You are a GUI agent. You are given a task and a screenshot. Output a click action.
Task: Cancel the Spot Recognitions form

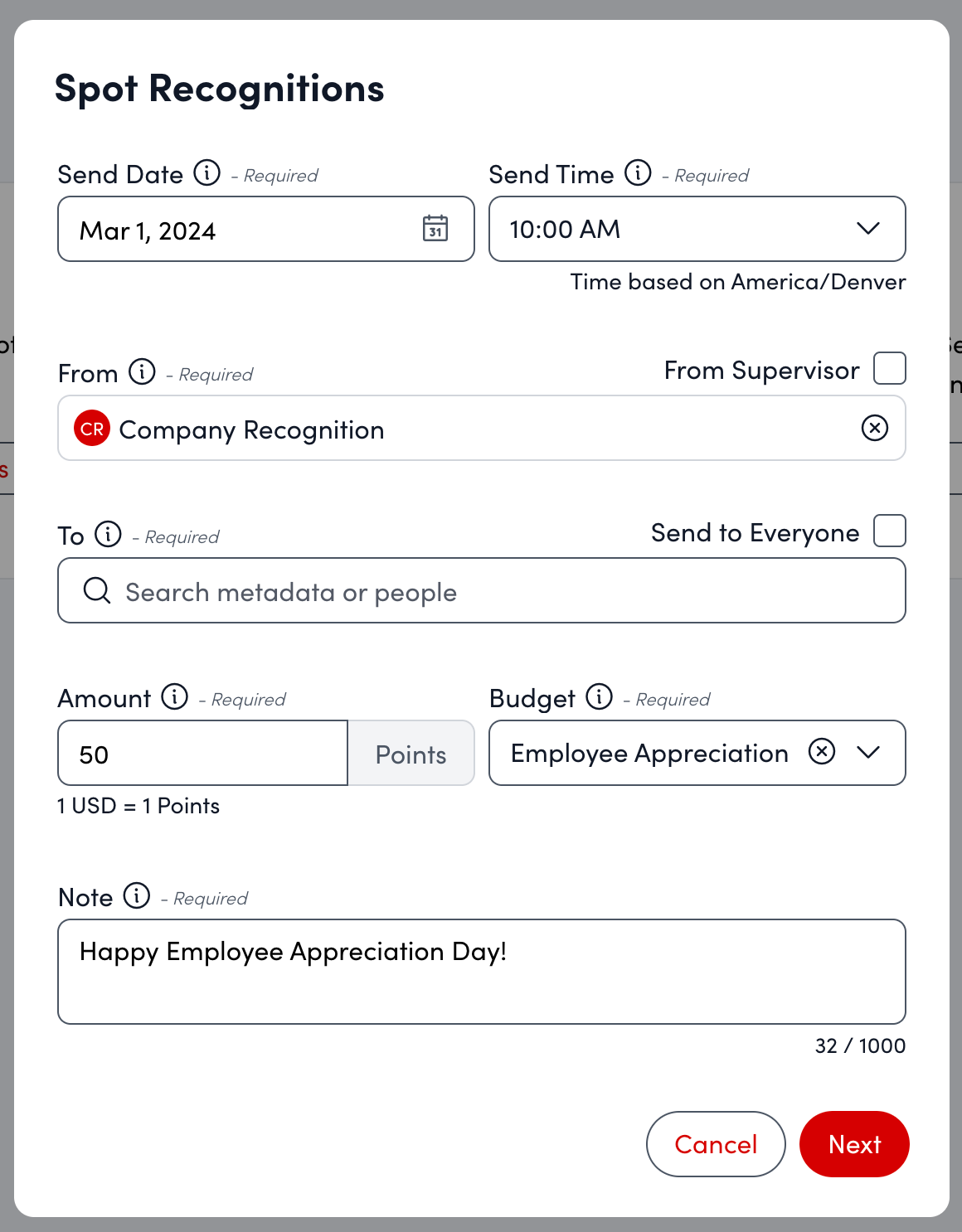click(x=716, y=1144)
